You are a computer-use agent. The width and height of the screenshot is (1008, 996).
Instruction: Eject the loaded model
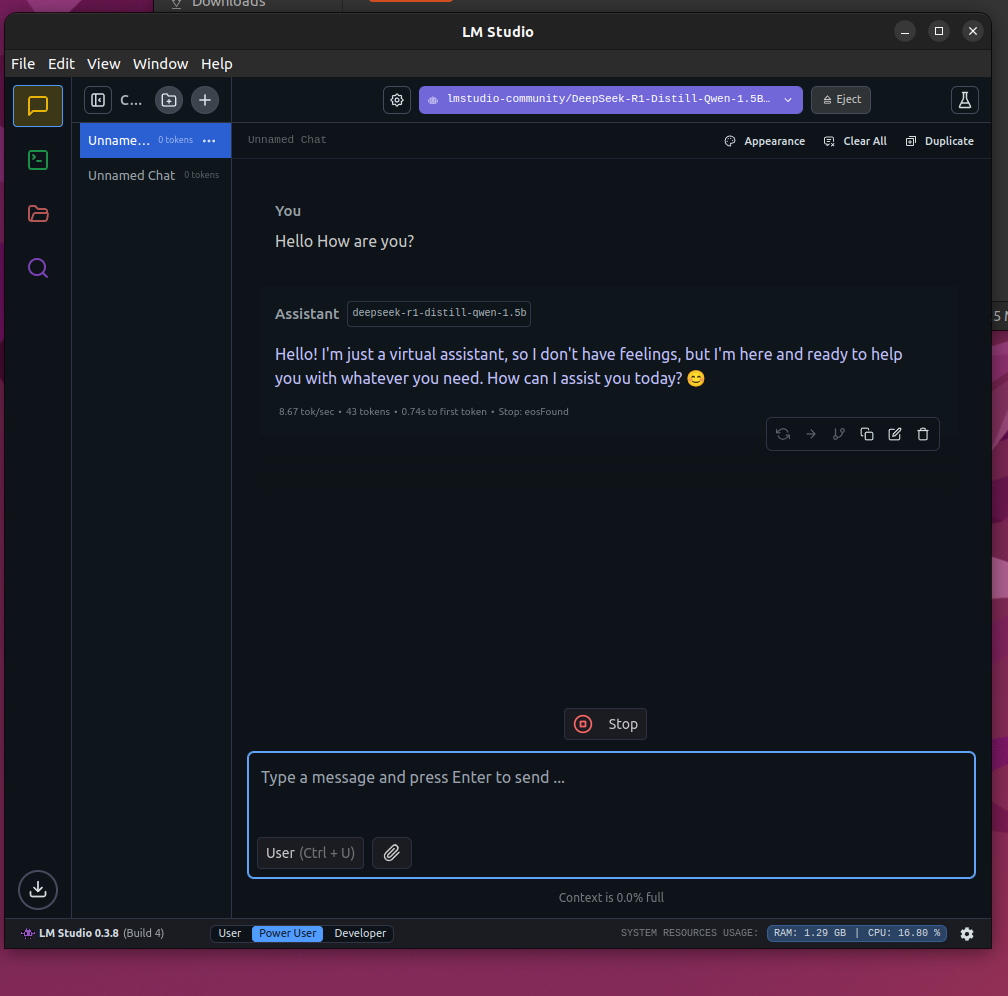tap(840, 99)
